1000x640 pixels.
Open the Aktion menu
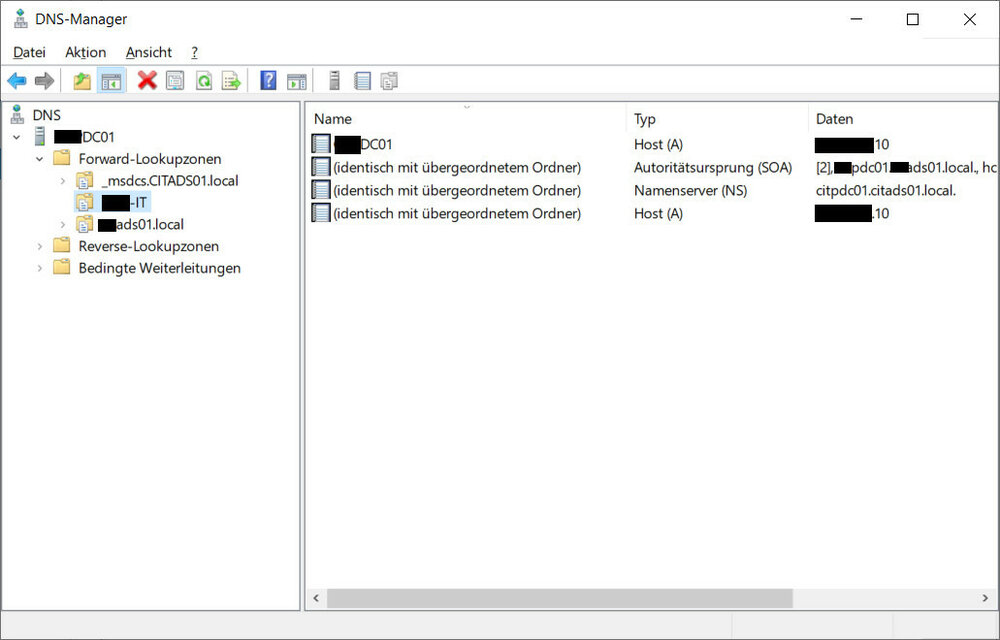click(85, 52)
